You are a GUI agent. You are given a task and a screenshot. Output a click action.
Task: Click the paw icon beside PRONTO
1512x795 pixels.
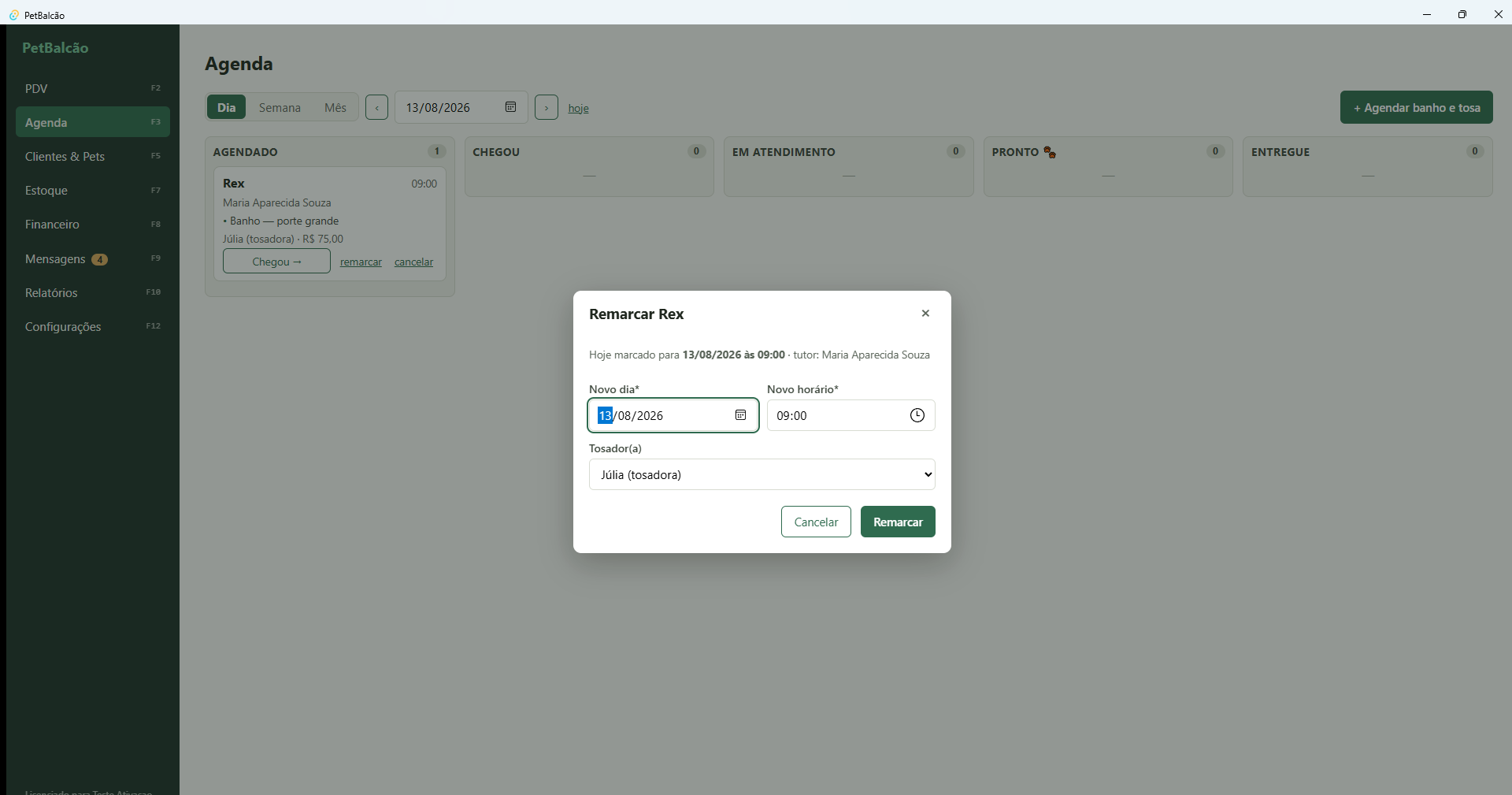click(1050, 152)
